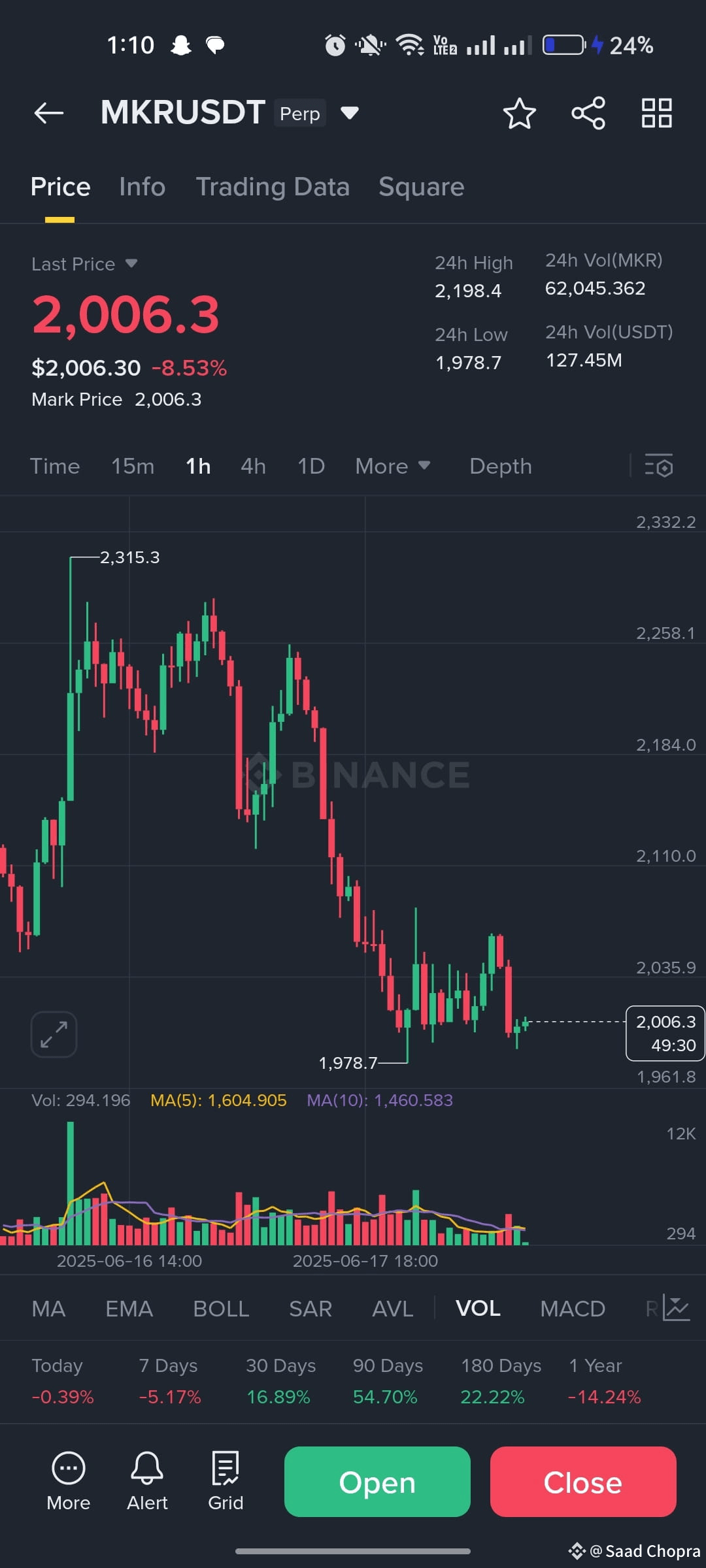Tap the 90 Days 54.70% performance
The height and width of the screenshot is (1568, 706).
388,1381
